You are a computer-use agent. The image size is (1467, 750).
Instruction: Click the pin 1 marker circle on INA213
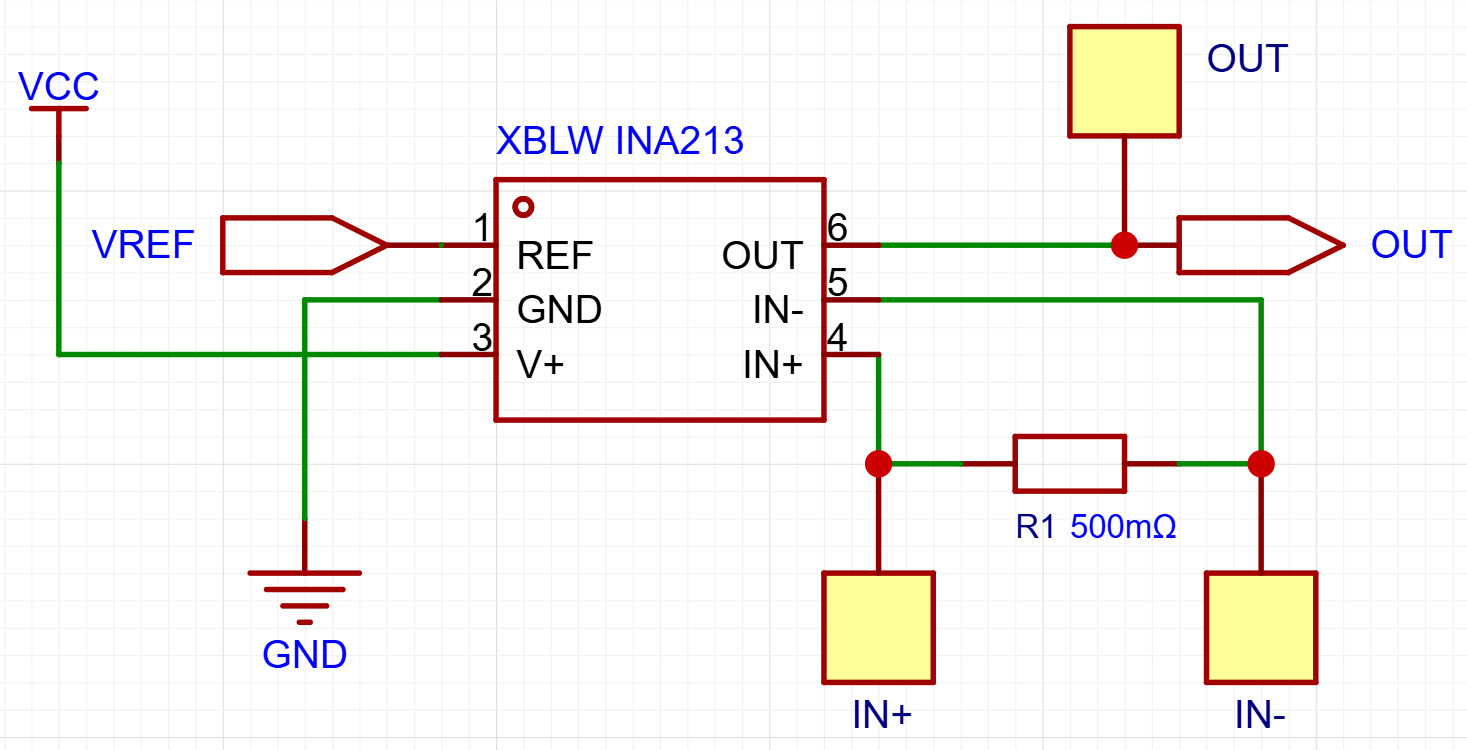[x=522, y=207]
